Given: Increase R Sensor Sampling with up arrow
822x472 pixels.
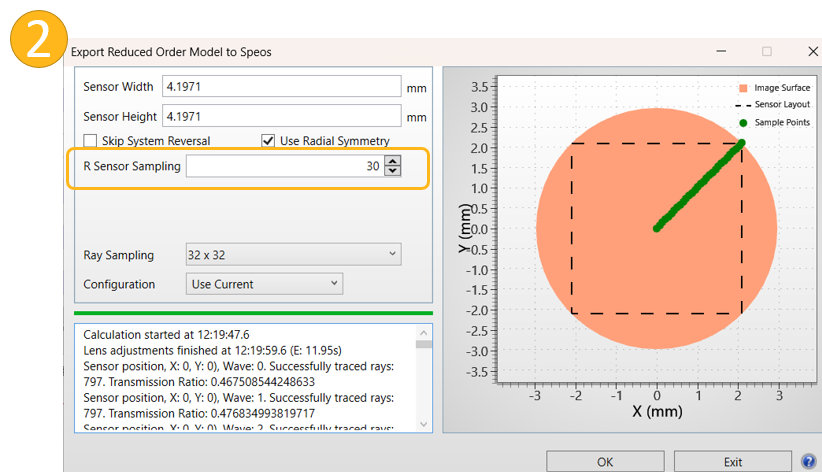Looking at the screenshot, I should tap(393, 161).
